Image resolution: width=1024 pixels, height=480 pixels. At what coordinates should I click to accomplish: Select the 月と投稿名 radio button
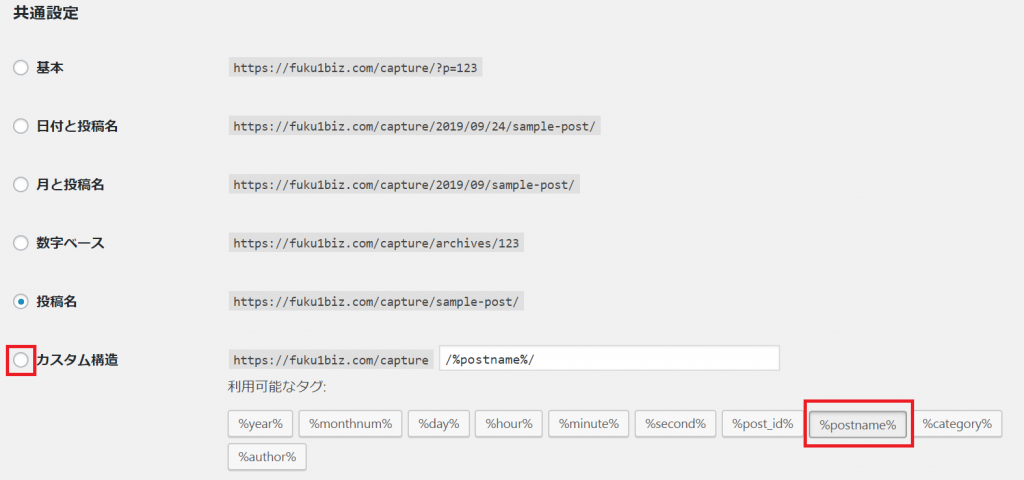click(x=21, y=185)
